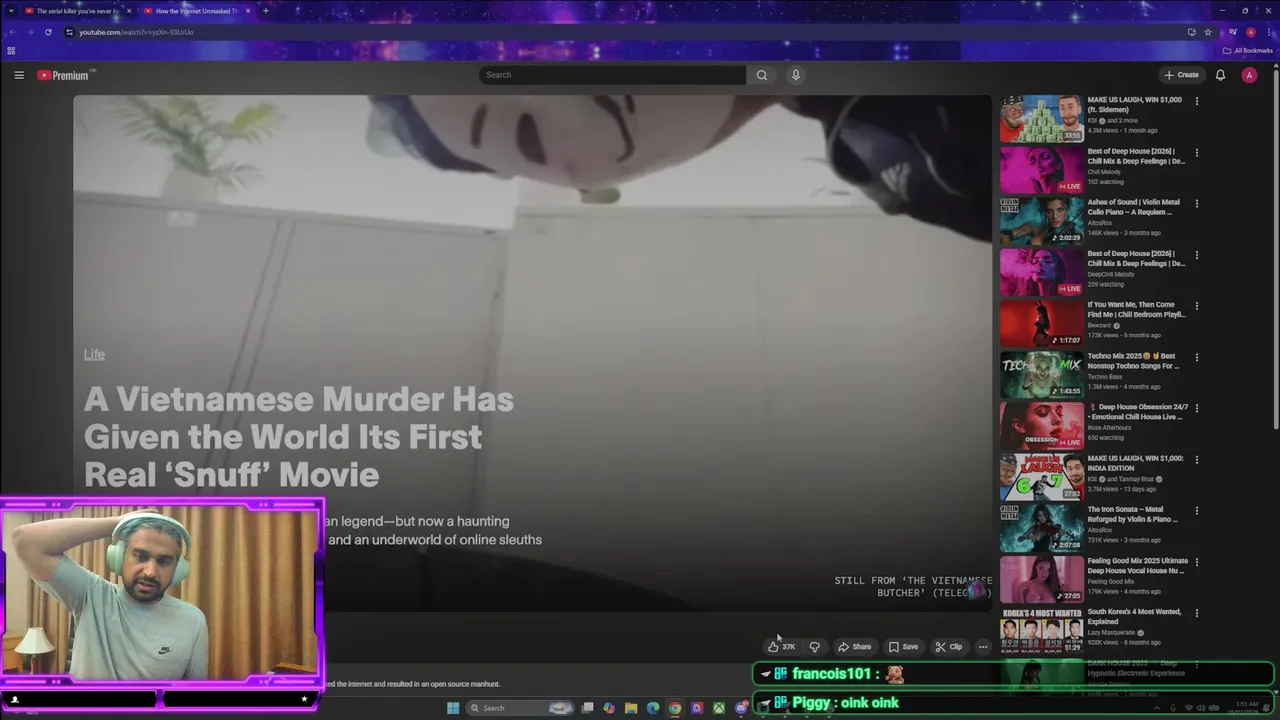This screenshot has width=1280, height=720.
Task: Open Microsoft Edge from the taskbar
Action: [x=653, y=708]
